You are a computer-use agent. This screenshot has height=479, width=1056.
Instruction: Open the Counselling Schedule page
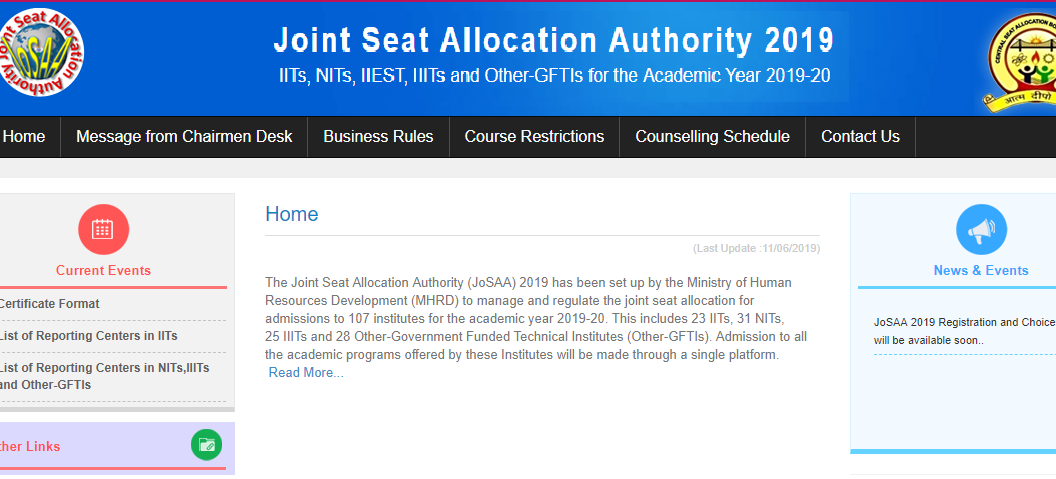(712, 137)
